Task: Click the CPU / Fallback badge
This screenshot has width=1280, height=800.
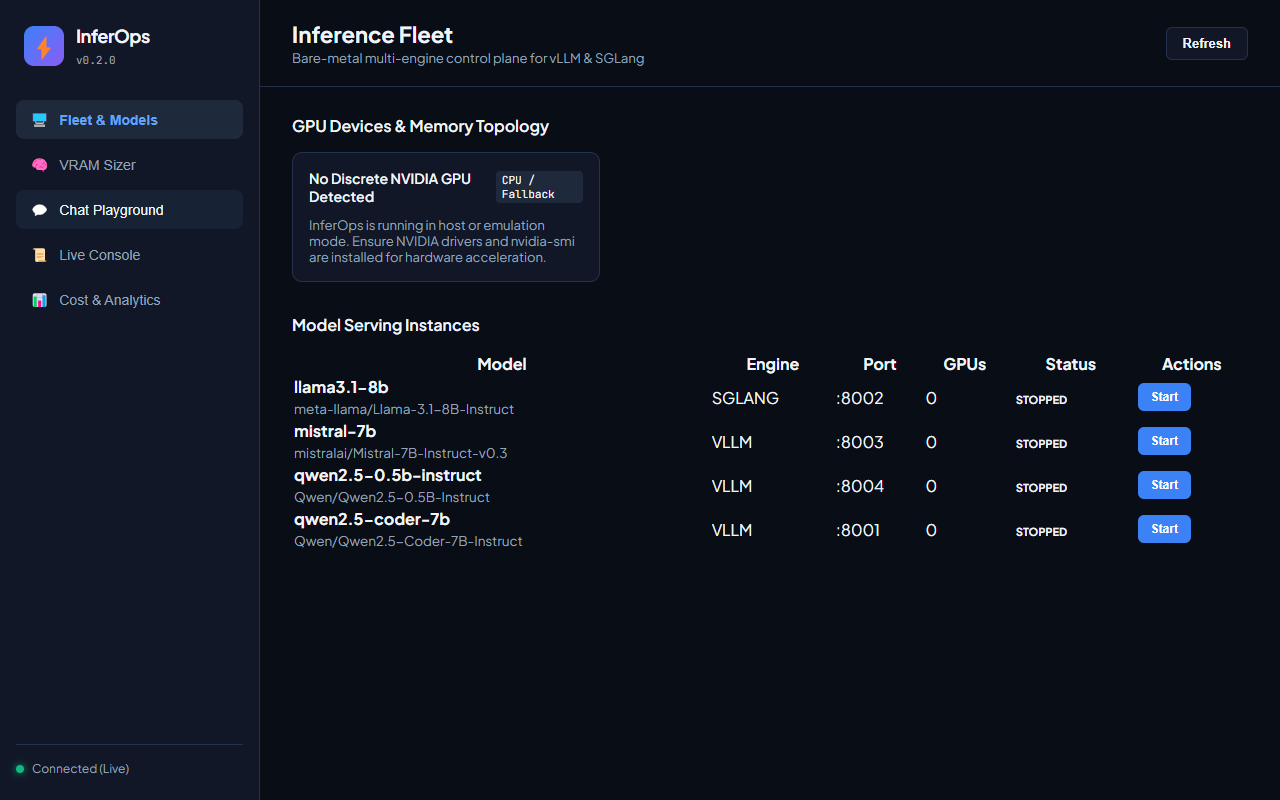Action: tap(539, 187)
